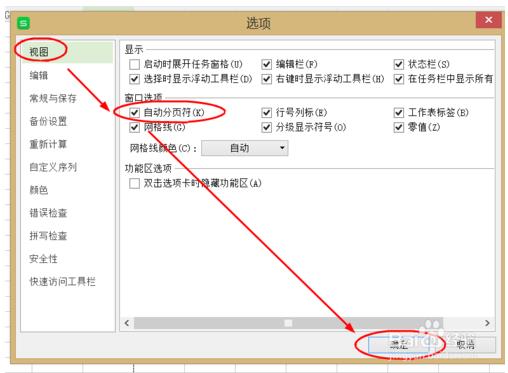Open the 安全性 options
The width and height of the screenshot is (508, 373).
[x=43, y=258]
